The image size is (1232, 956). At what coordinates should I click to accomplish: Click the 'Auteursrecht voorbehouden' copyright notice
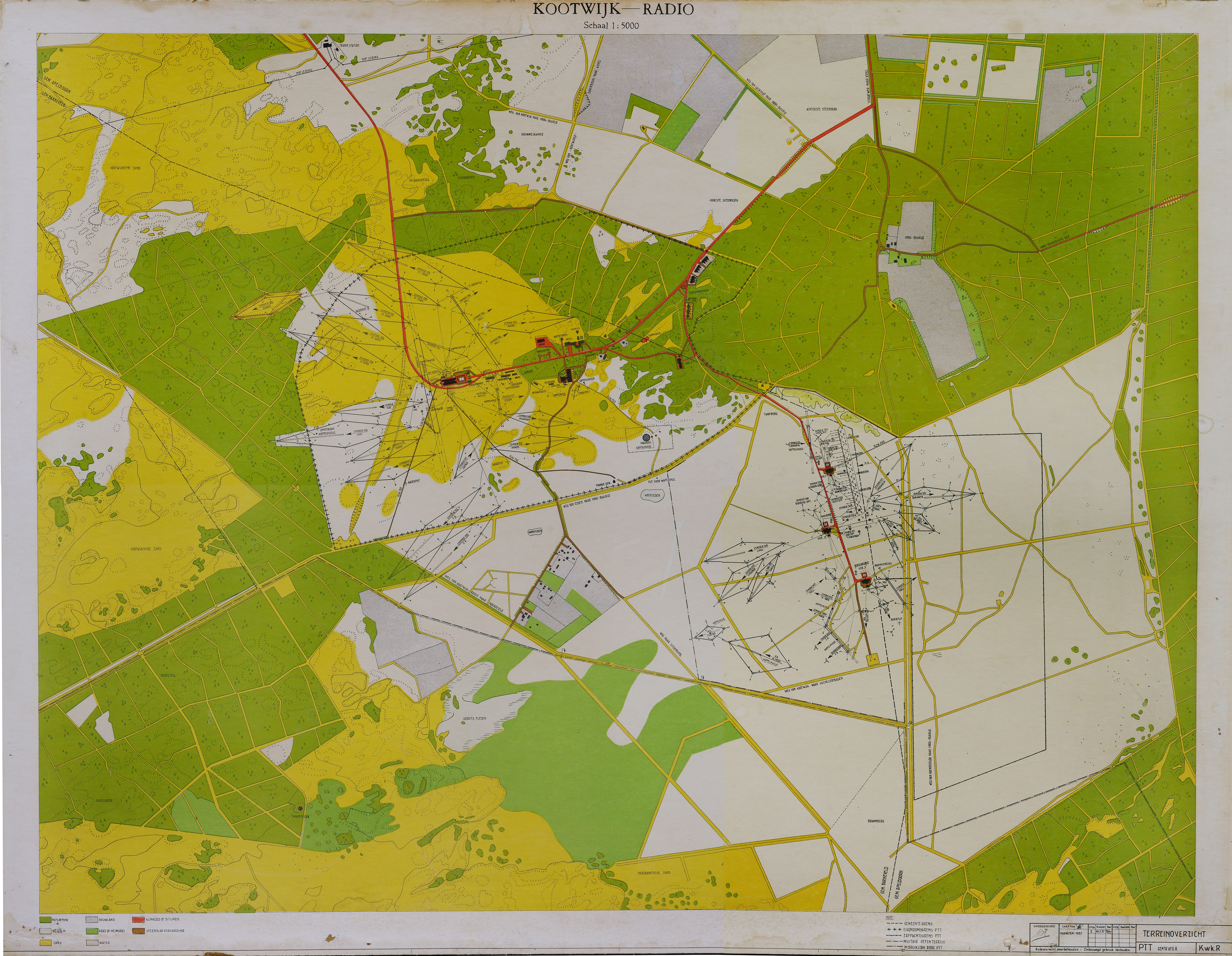pos(1083,950)
